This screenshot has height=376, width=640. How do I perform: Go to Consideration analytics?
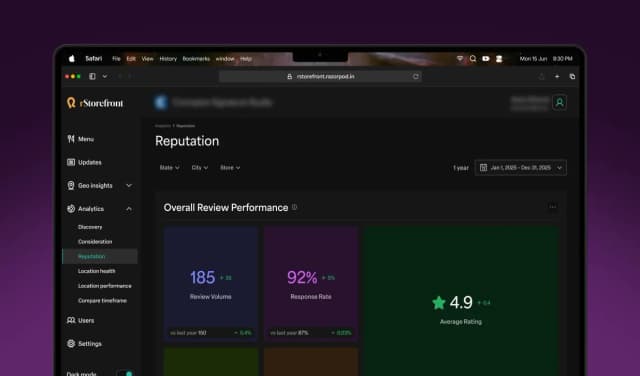[95, 242]
